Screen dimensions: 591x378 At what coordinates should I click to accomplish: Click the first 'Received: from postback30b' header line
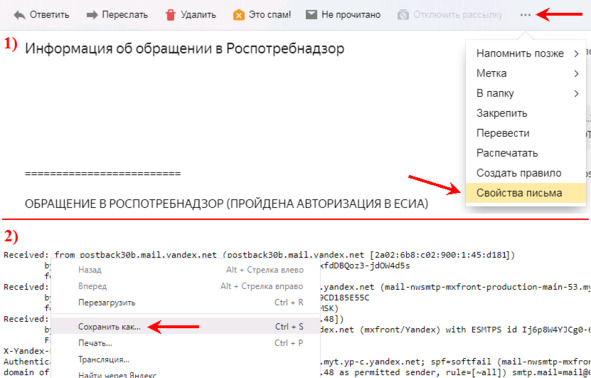tap(259, 255)
